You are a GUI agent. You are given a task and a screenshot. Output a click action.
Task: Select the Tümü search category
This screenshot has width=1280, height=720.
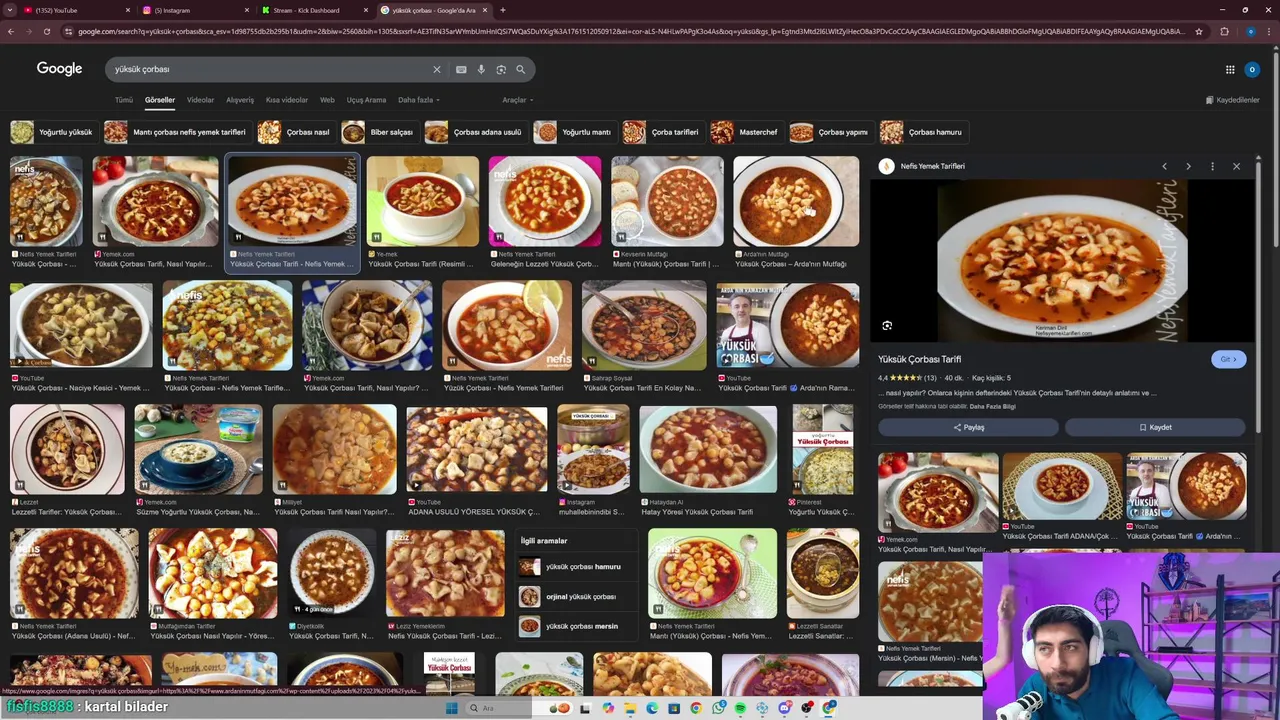point(123,100)
